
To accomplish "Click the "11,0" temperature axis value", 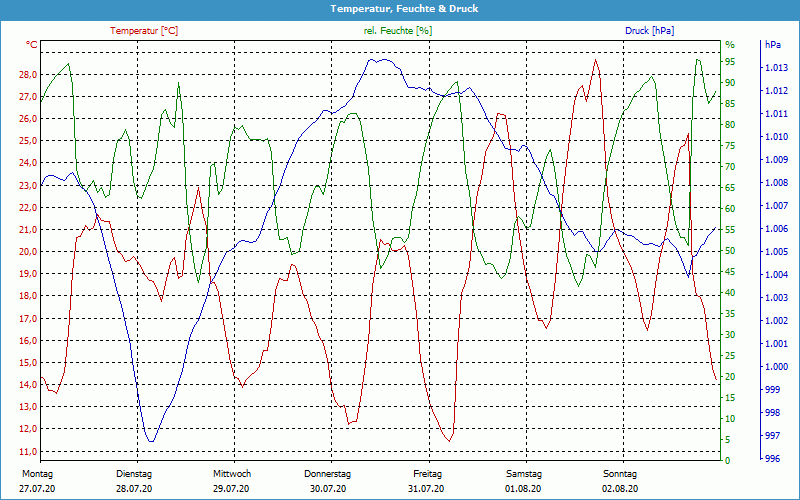I will point(28,452).
